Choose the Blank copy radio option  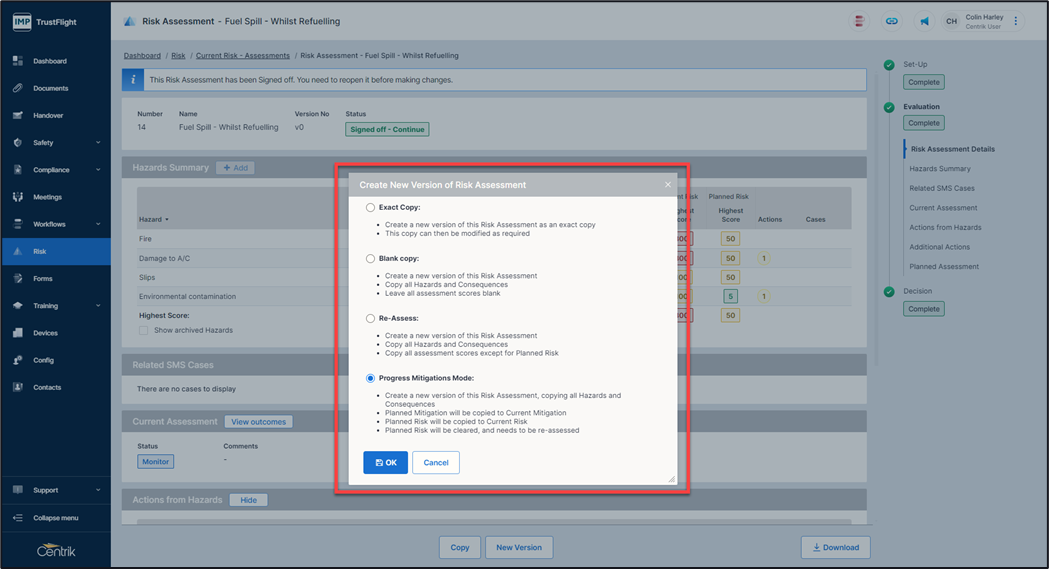click(x=371, y=258)
